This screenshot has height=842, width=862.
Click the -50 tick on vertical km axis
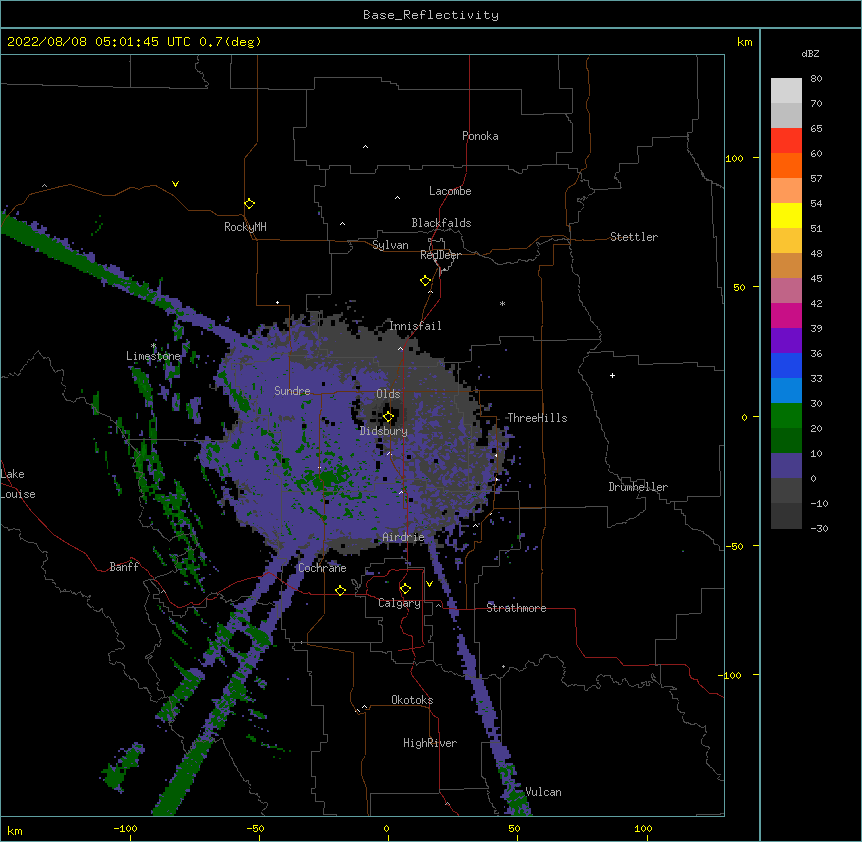734,546
